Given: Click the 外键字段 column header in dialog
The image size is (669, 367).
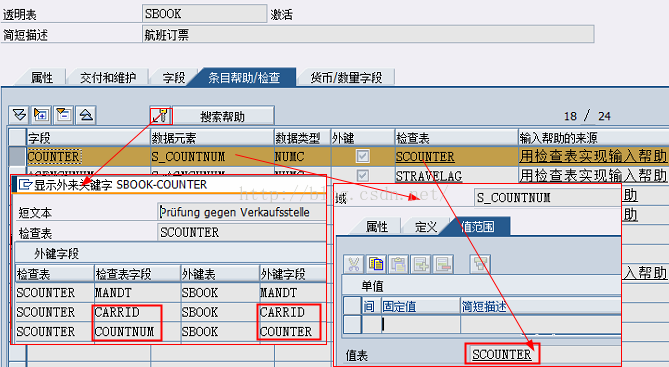Looking at the screenshot, I should click(292, 274).
